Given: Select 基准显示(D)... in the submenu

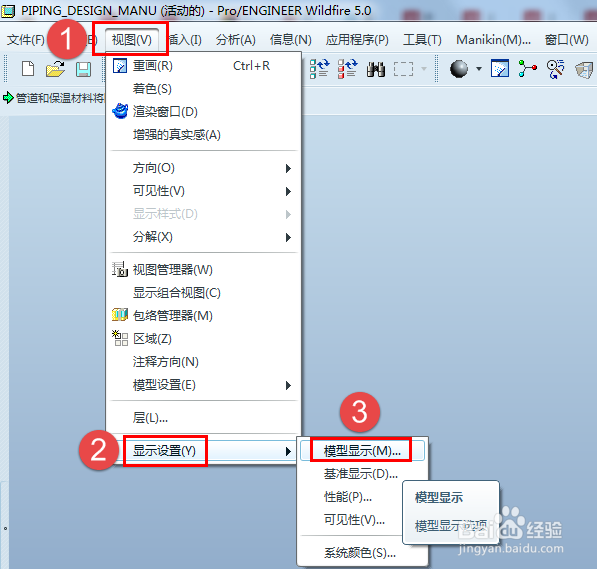Looking at the screenshot, I should coord(362,474).
